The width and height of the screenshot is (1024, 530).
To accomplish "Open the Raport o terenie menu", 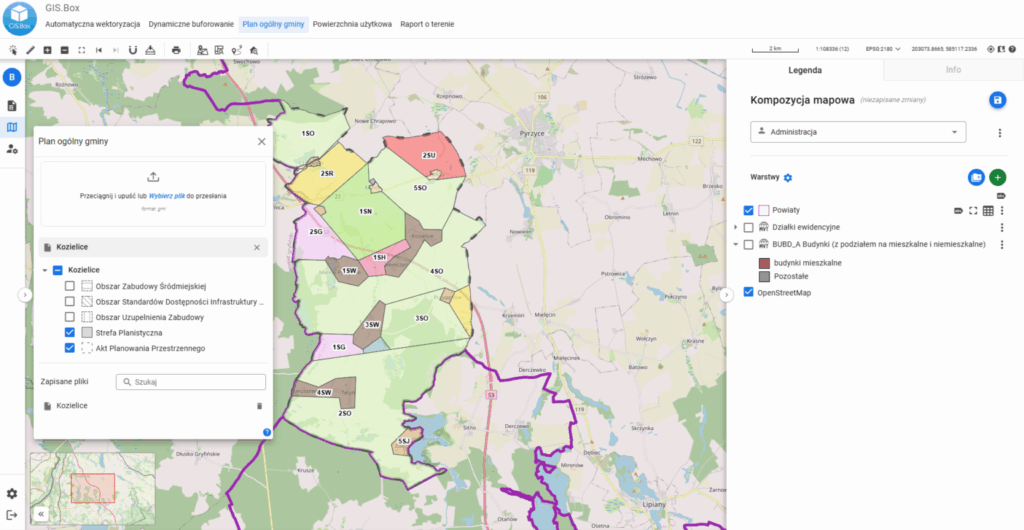I will pos(427,23).
